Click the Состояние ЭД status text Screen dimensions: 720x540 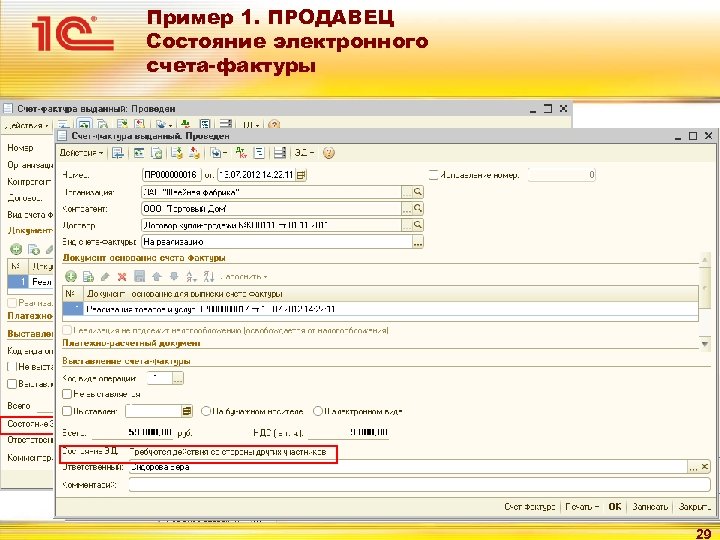coord(228,452)
